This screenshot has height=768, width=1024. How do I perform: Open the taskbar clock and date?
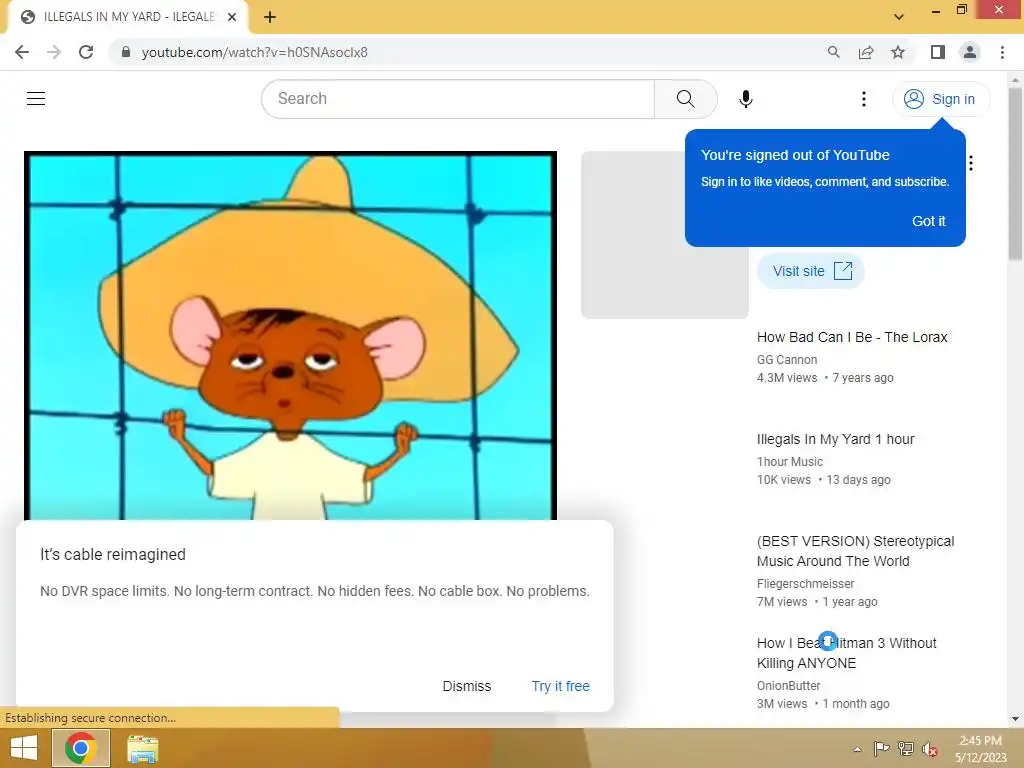point(980,749)
